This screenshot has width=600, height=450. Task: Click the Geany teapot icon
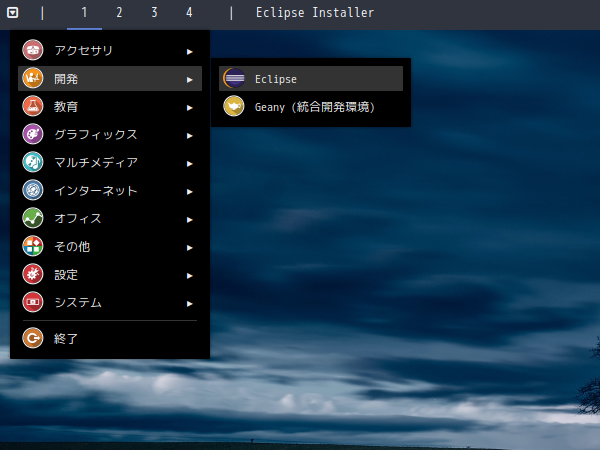pos(234,106)
